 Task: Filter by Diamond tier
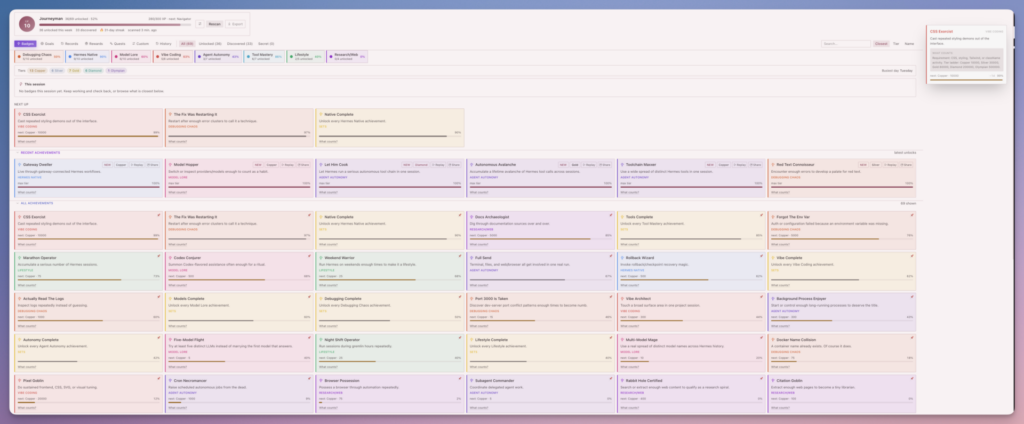point(93,71)
